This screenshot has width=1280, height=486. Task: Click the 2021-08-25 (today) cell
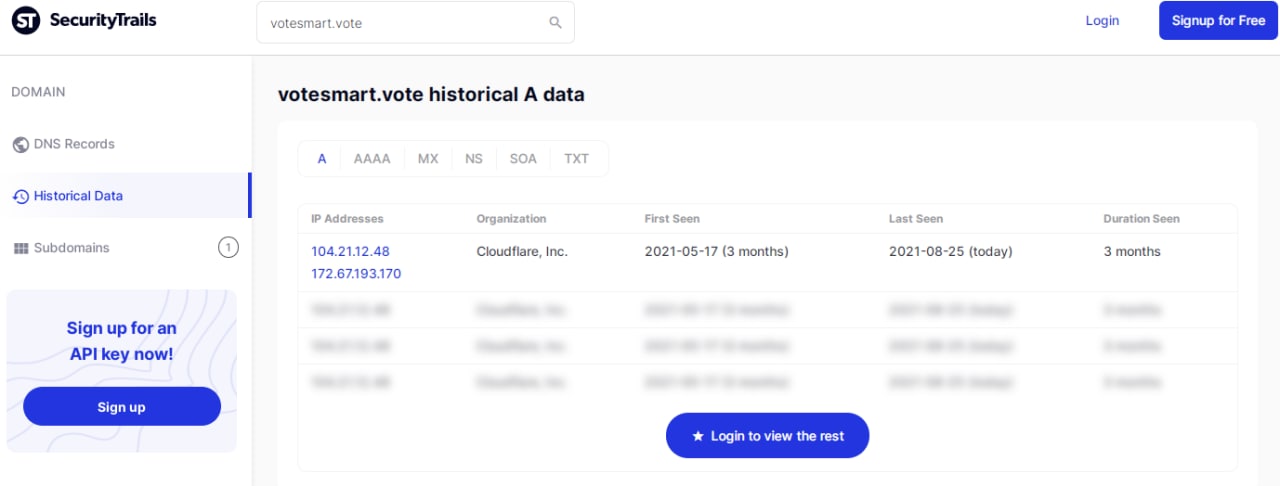(x=950, y=252)
